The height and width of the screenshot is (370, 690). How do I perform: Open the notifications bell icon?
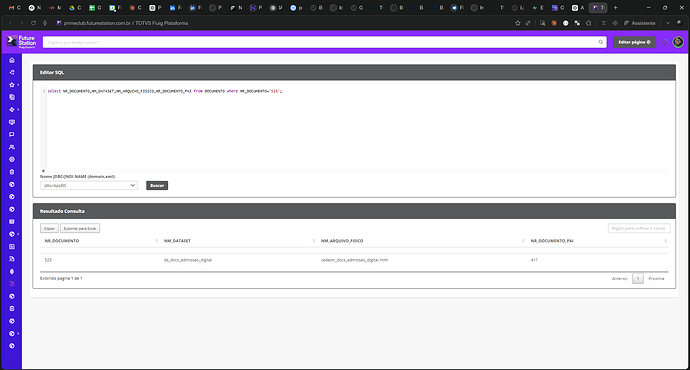pyautogui.click(x=664, y=42)
